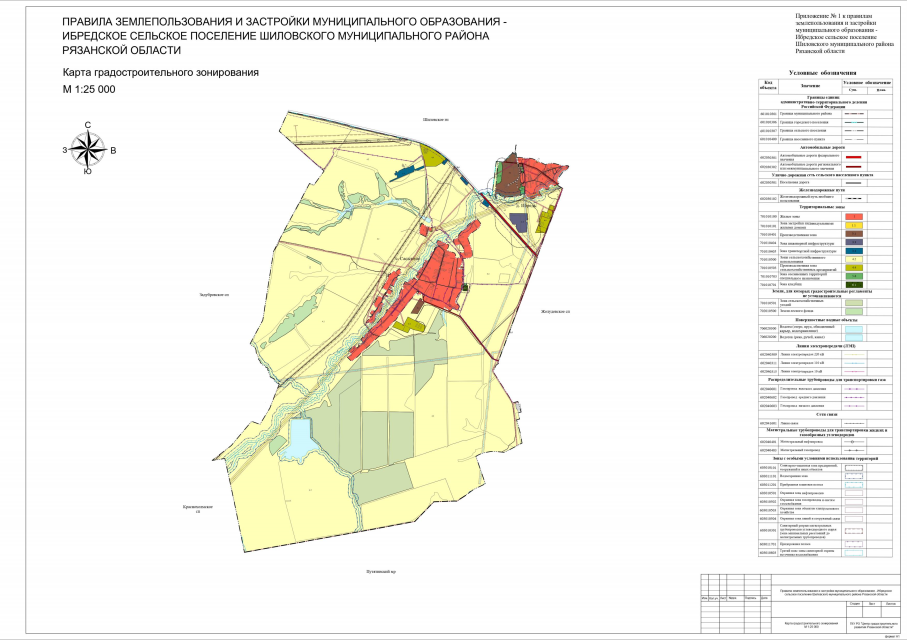
Task: Click the "Задубровское сп" neighbor label
Action: (215, 295)
